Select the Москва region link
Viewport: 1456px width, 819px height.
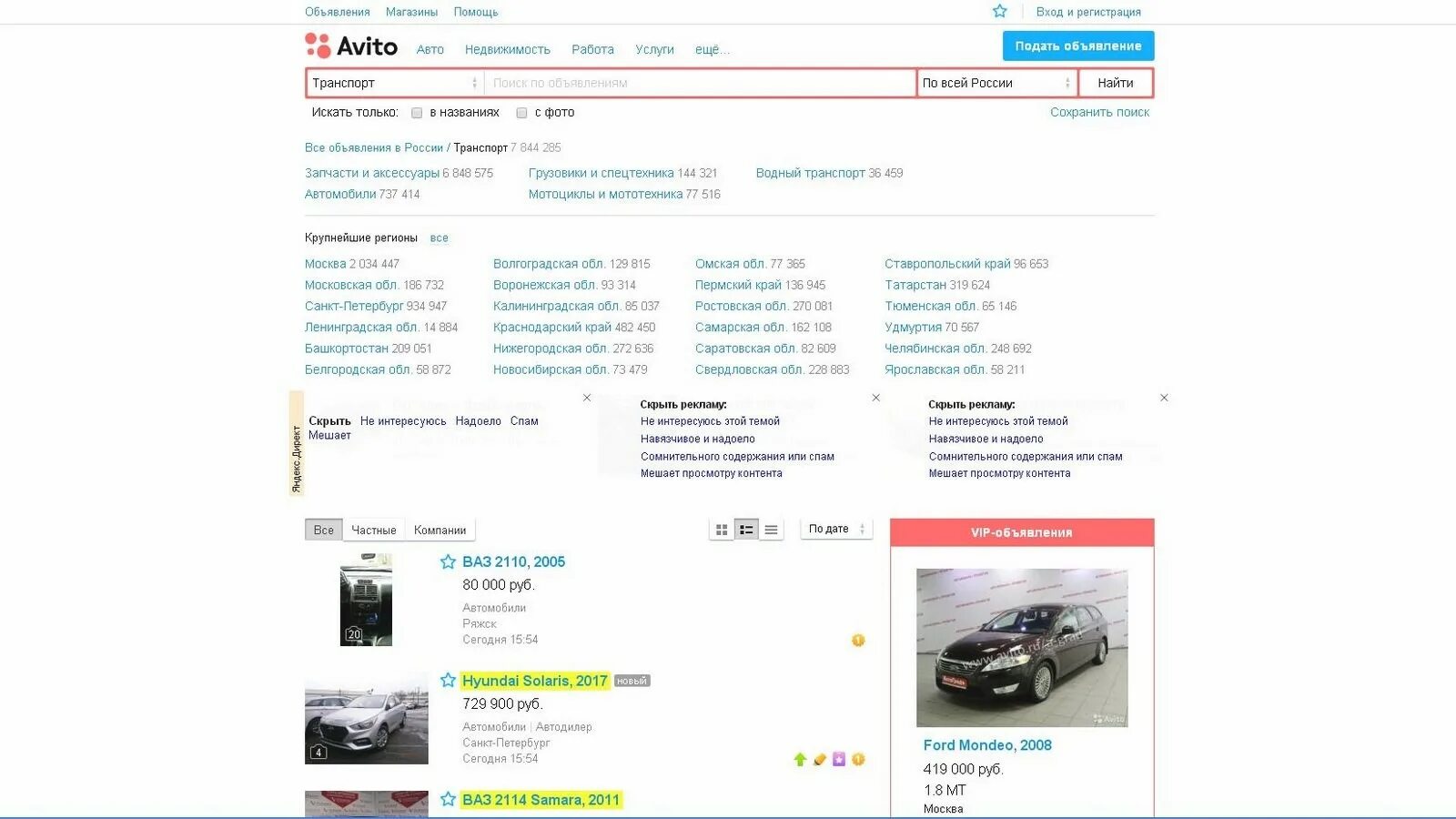325,264
